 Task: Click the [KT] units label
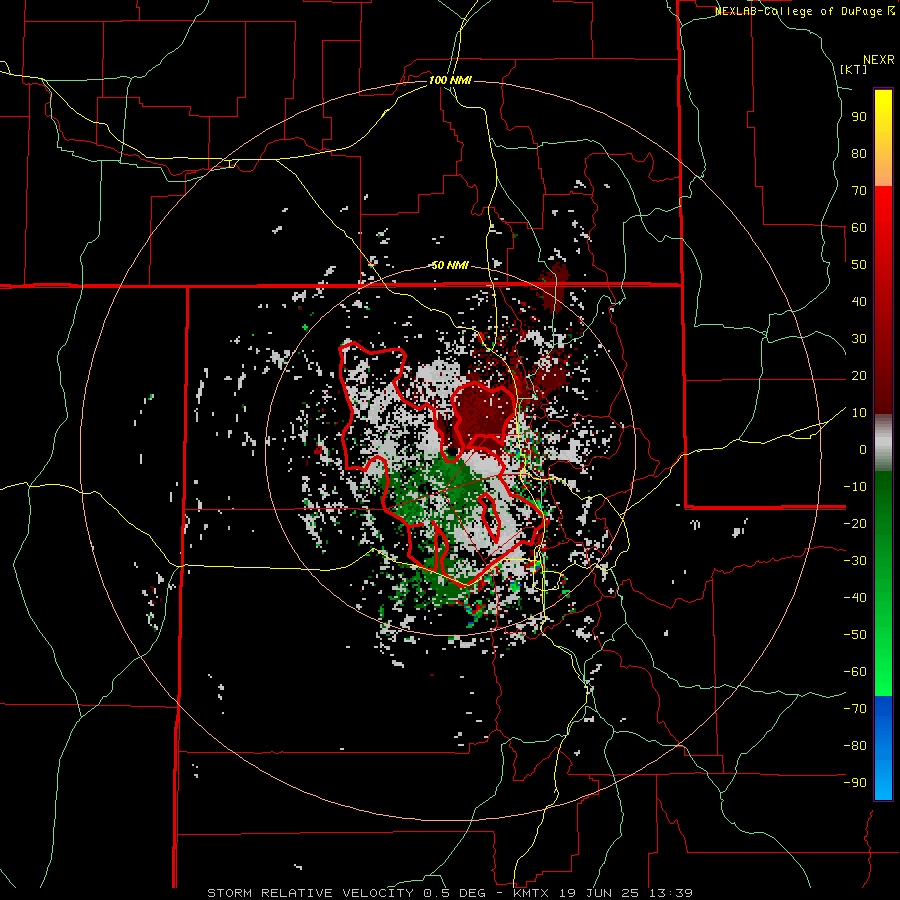(854, 69)
